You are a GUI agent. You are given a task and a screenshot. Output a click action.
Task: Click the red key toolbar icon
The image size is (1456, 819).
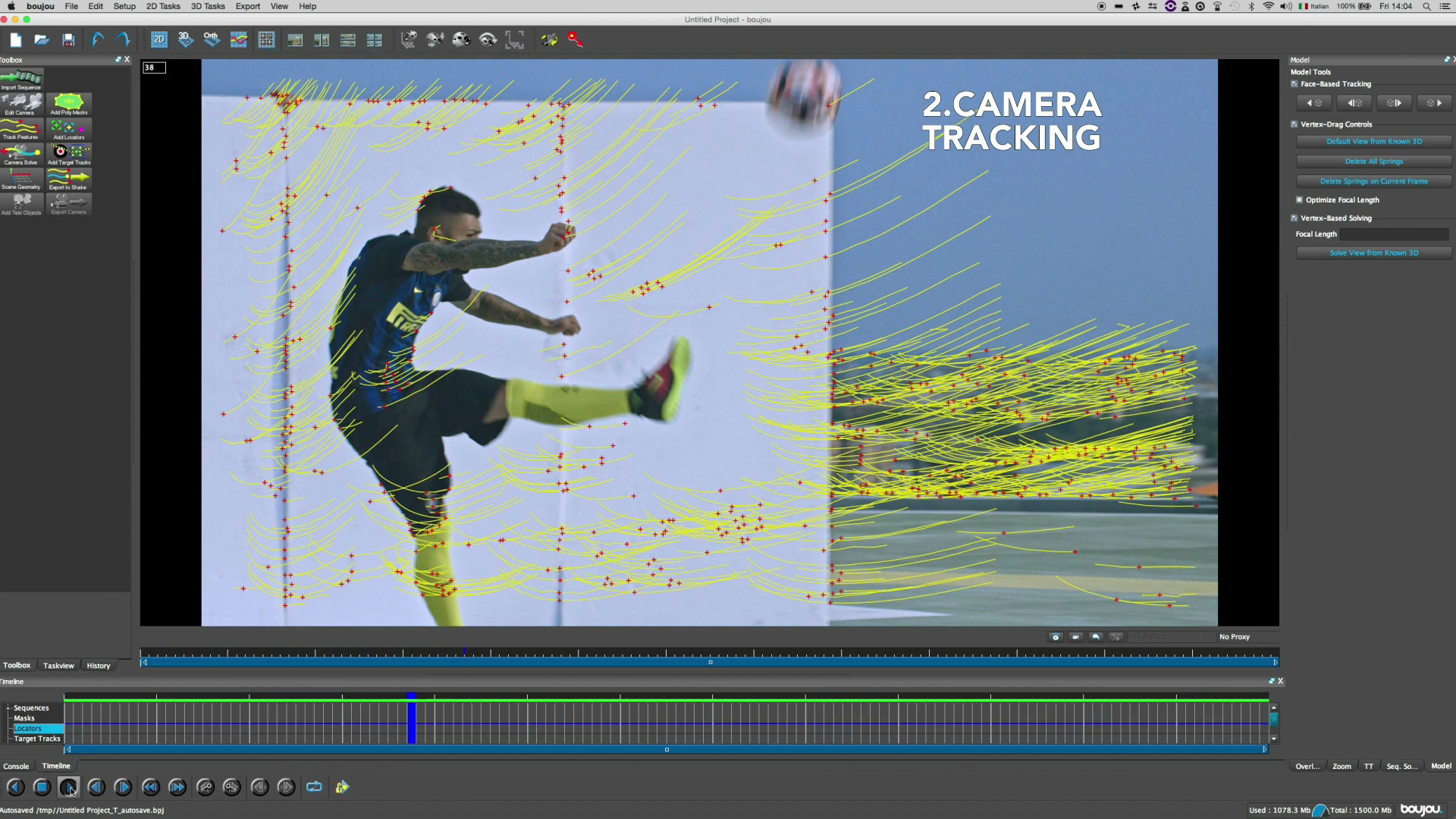click(x=576, y=39)
